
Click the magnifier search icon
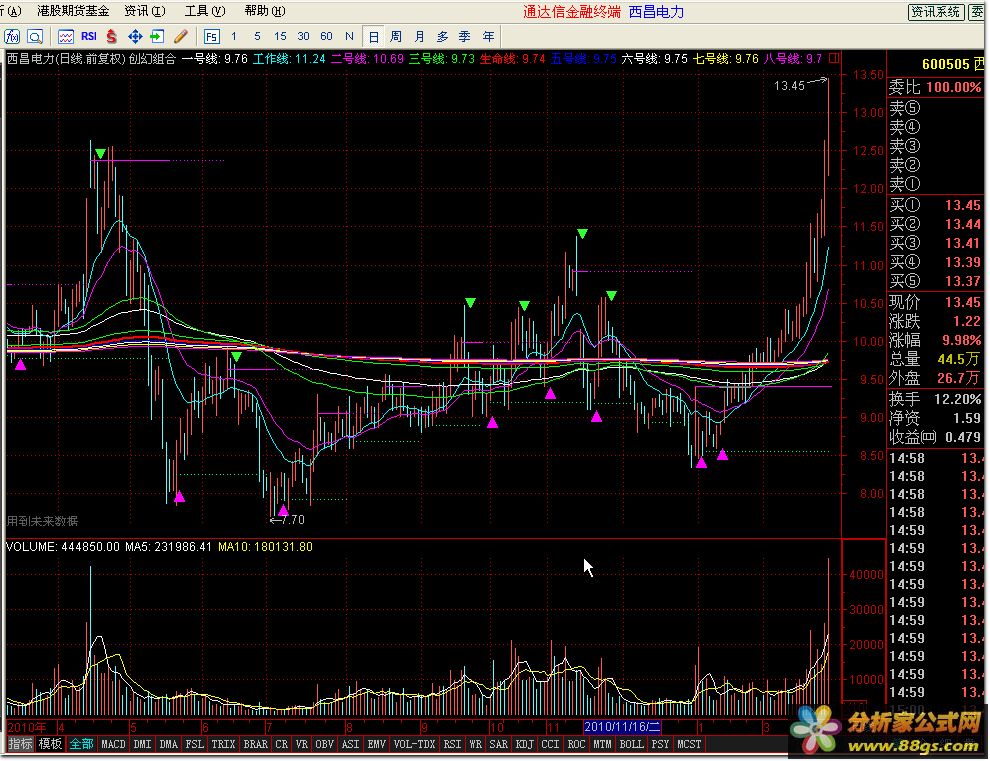point(35,37)
